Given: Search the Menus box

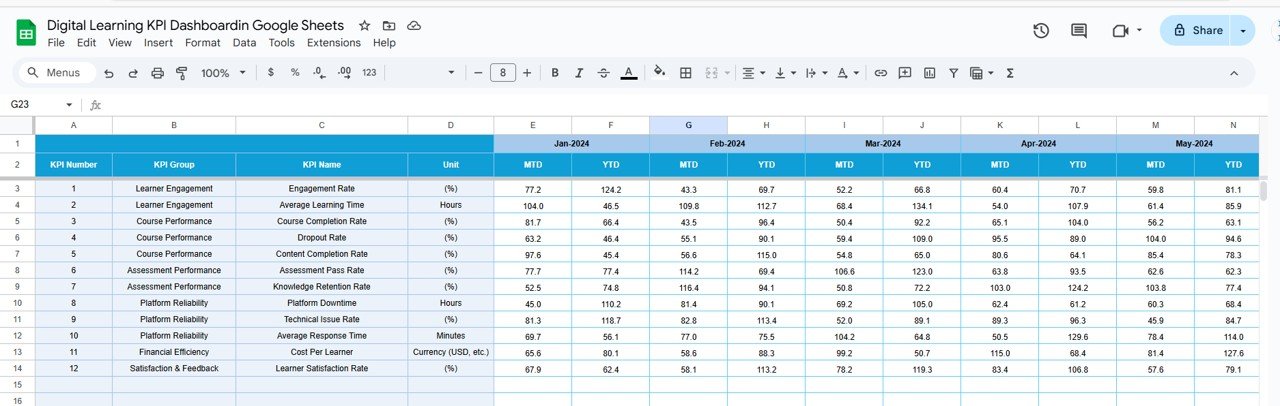Looking at the screenshot, I should coord(58,73).
